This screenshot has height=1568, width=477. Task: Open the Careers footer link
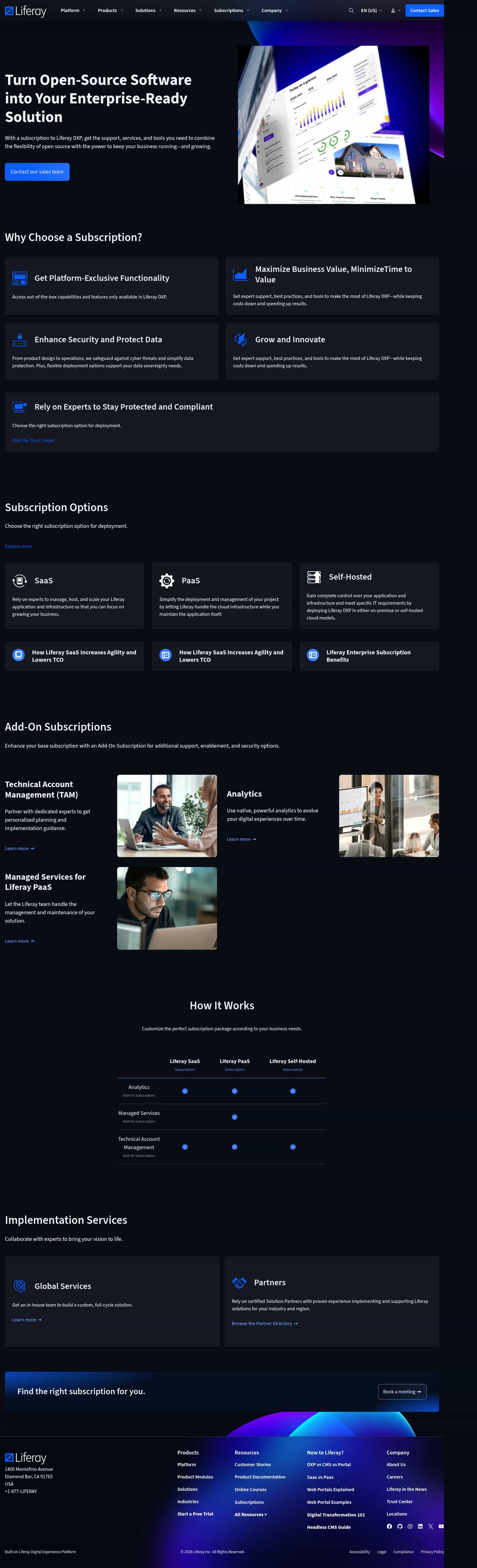[394, 1477]
